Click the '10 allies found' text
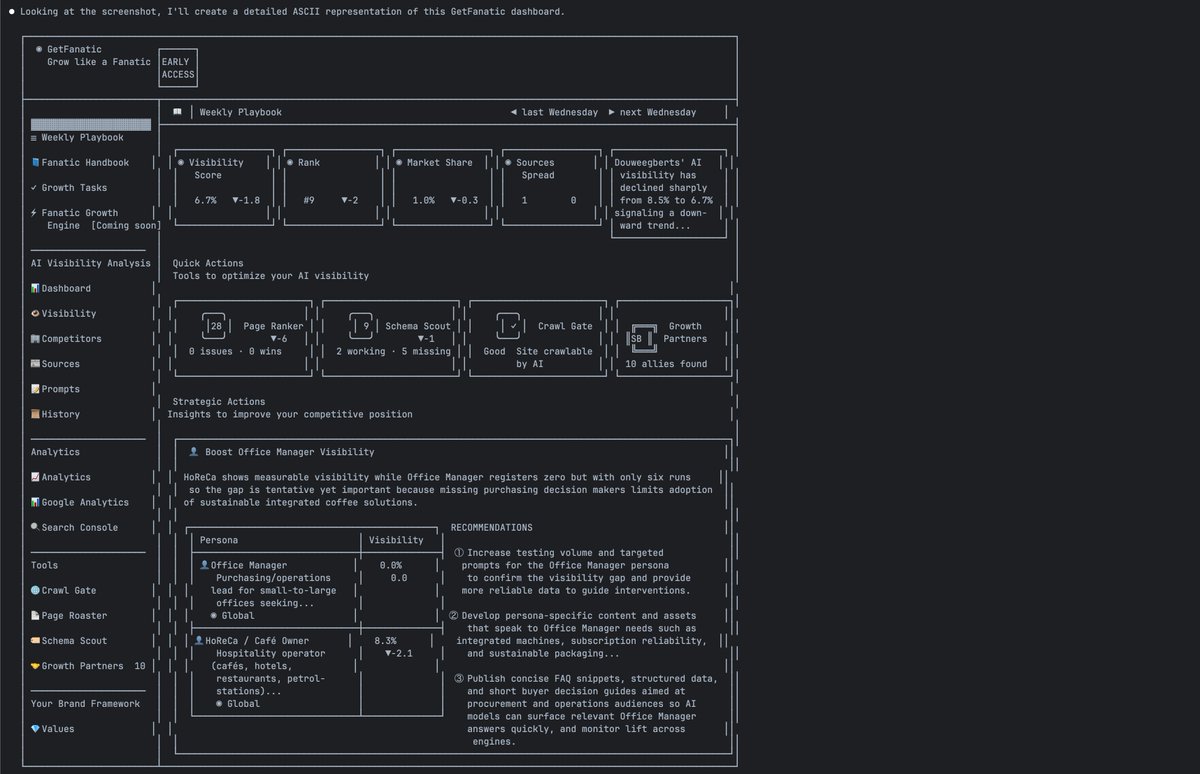Viewport: 1200px width, 774px height. [x=666, y=364]
